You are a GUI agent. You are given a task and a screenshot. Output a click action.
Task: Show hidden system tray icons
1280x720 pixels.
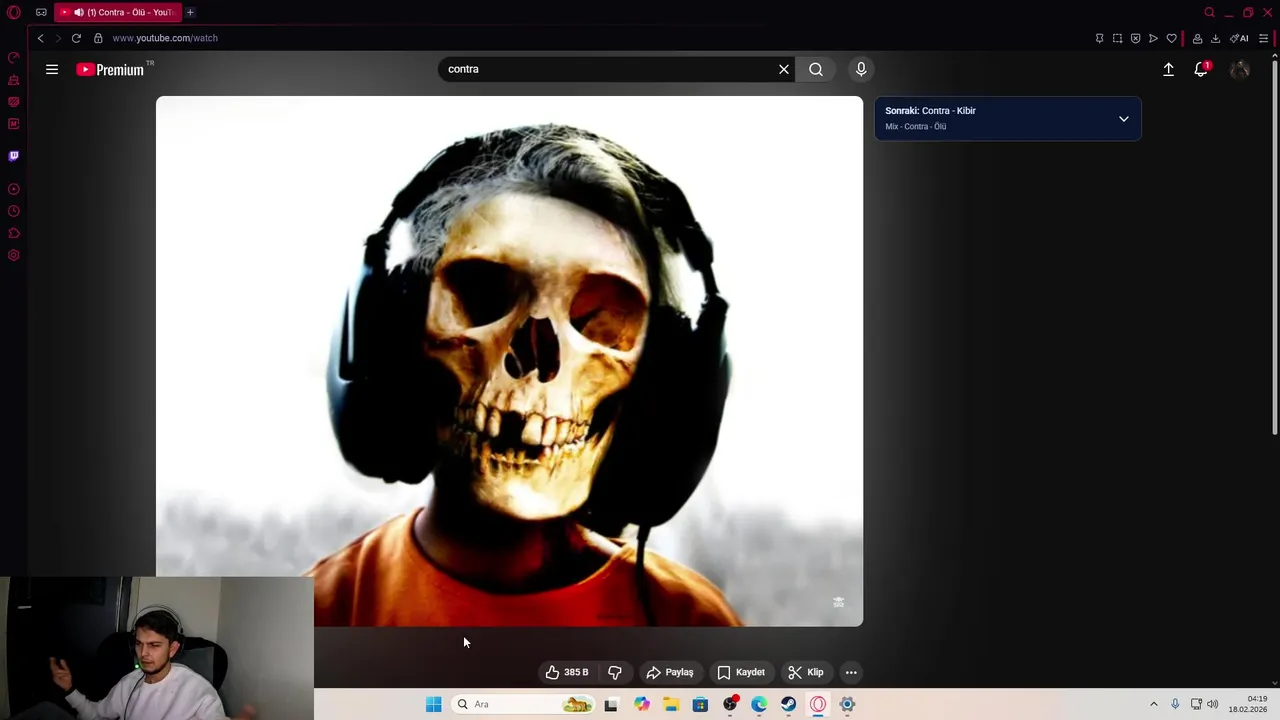(x=1153, y=704)
